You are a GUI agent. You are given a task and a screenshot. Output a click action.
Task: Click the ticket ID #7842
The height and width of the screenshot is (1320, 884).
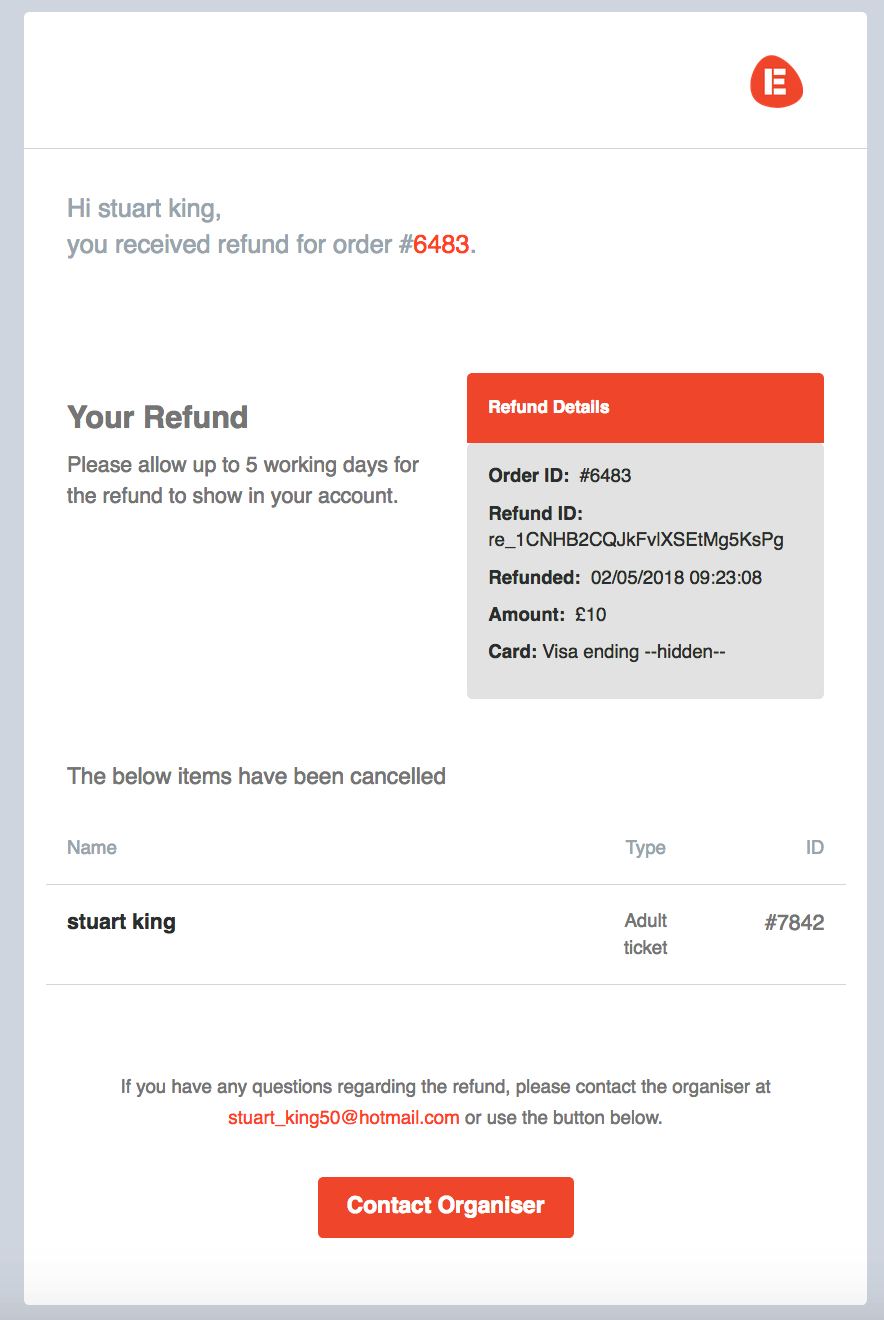(x=794, y=923)
